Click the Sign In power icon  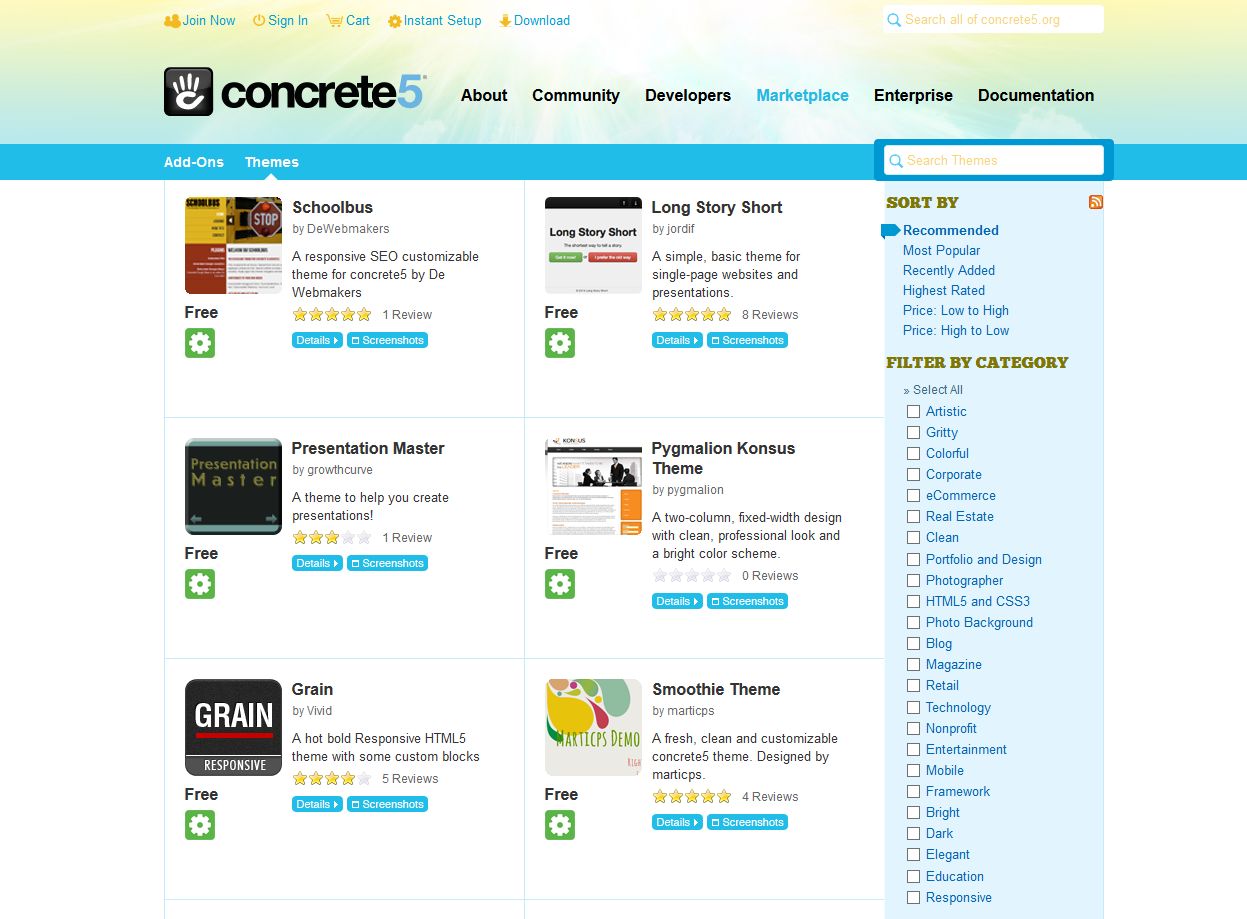pos(259,21)
